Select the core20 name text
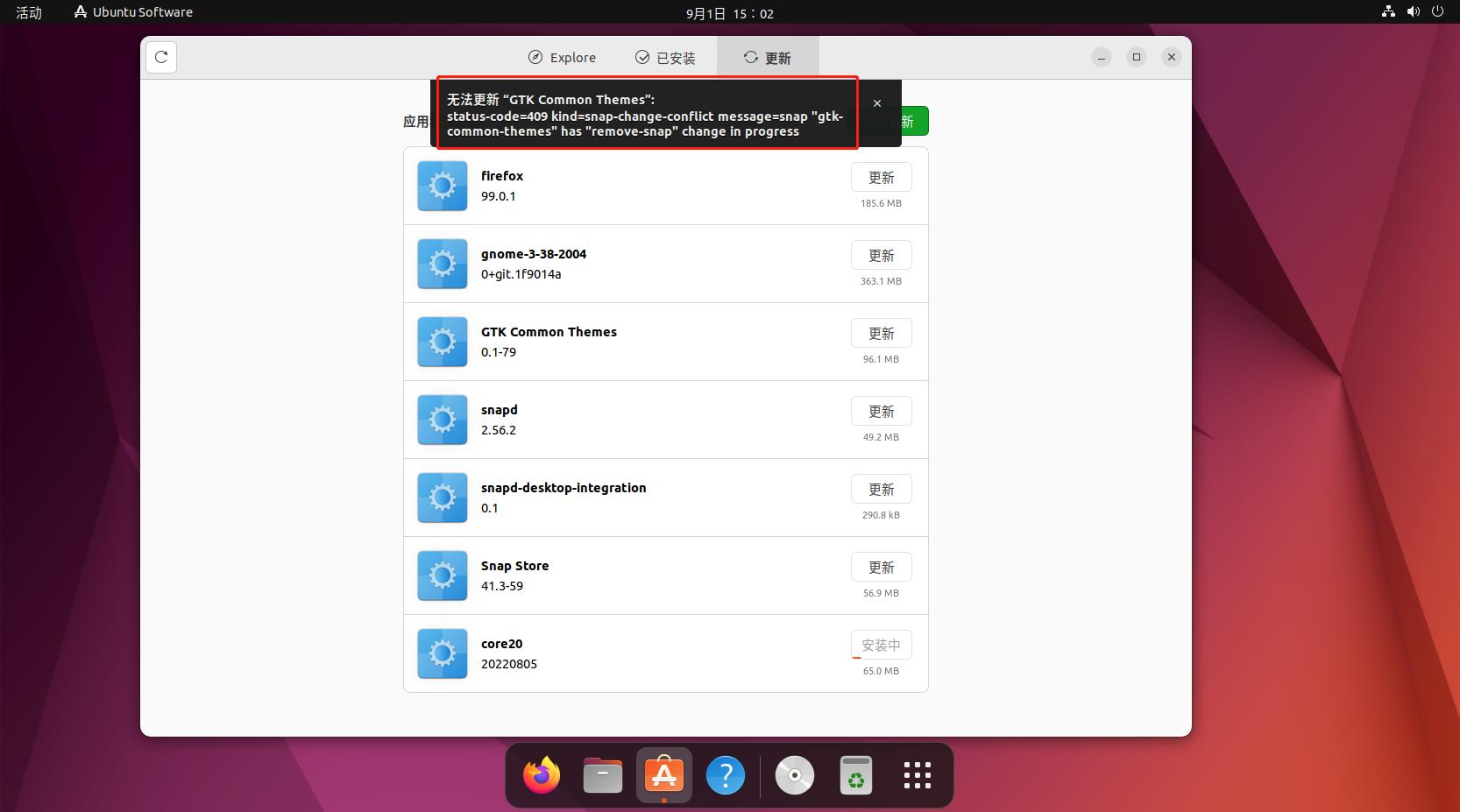This screenshot has height=812, width=1460. click(501, 644)
